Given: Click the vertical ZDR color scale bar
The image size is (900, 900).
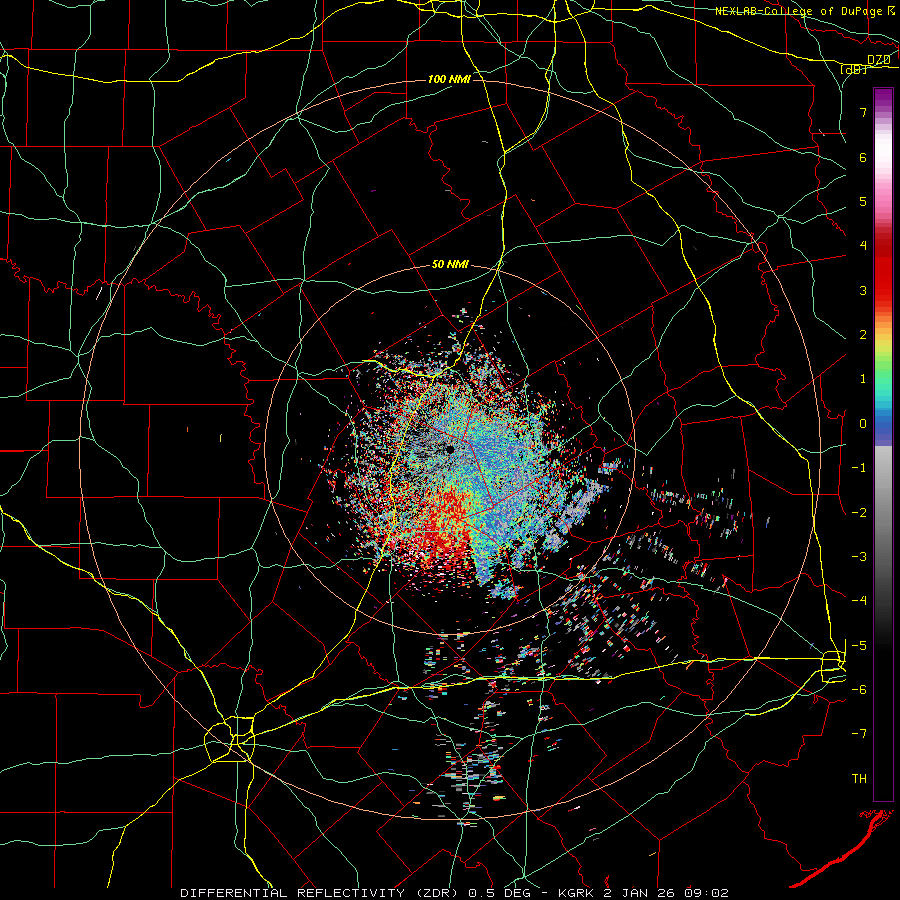Looking at the screenshot, I should pos(883,444).
